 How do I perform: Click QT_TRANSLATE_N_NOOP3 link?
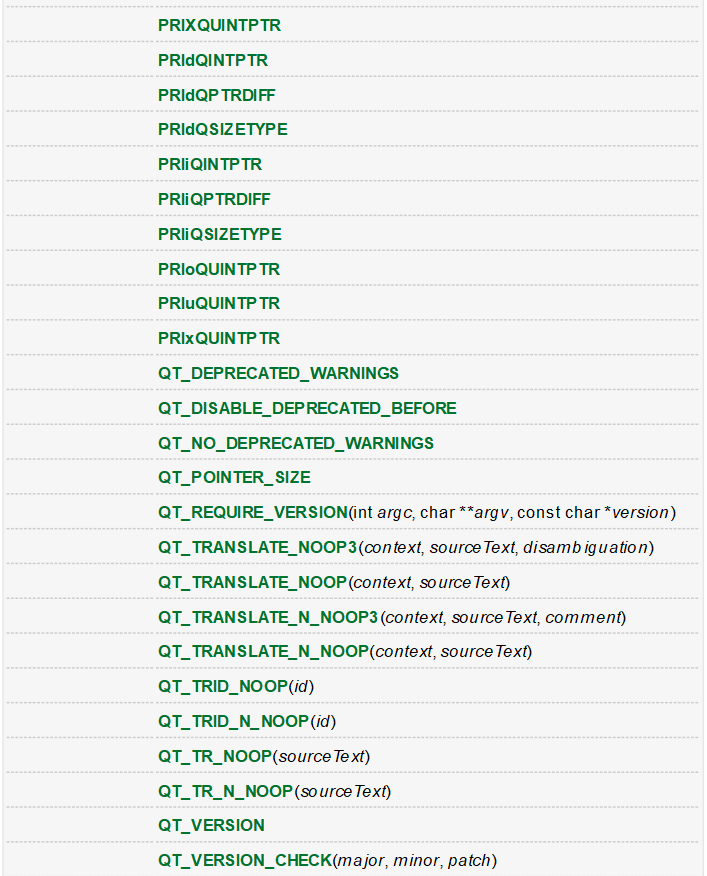point(268,617)
